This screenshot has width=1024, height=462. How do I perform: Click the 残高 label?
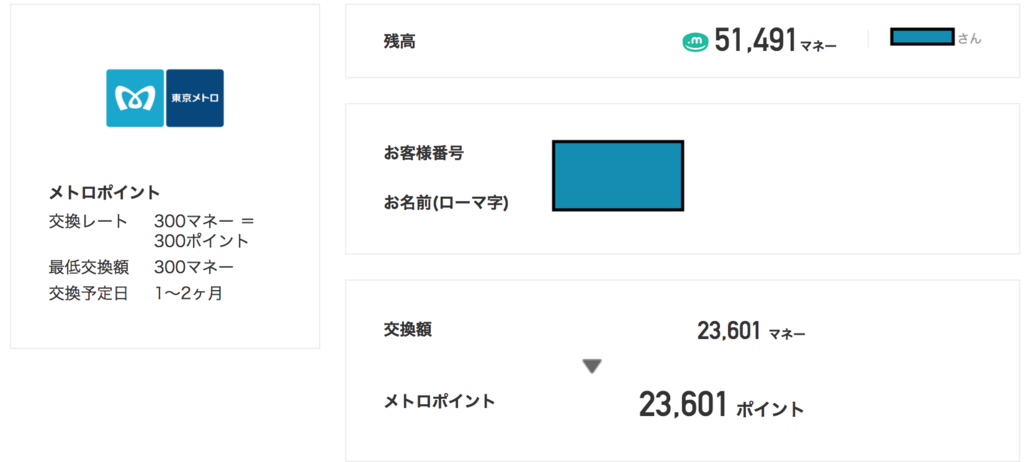pyautogui.click(x=400, y=42)
